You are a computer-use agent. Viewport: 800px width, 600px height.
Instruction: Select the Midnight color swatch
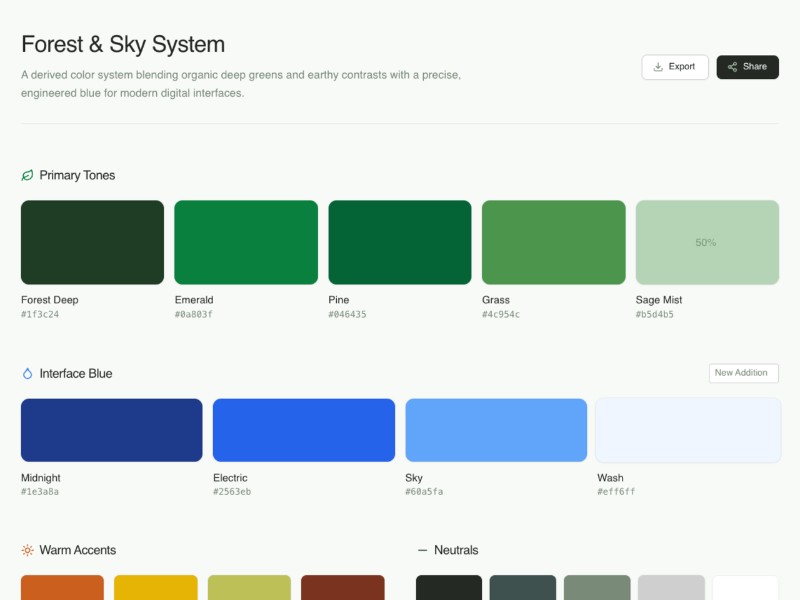point(112,429)
